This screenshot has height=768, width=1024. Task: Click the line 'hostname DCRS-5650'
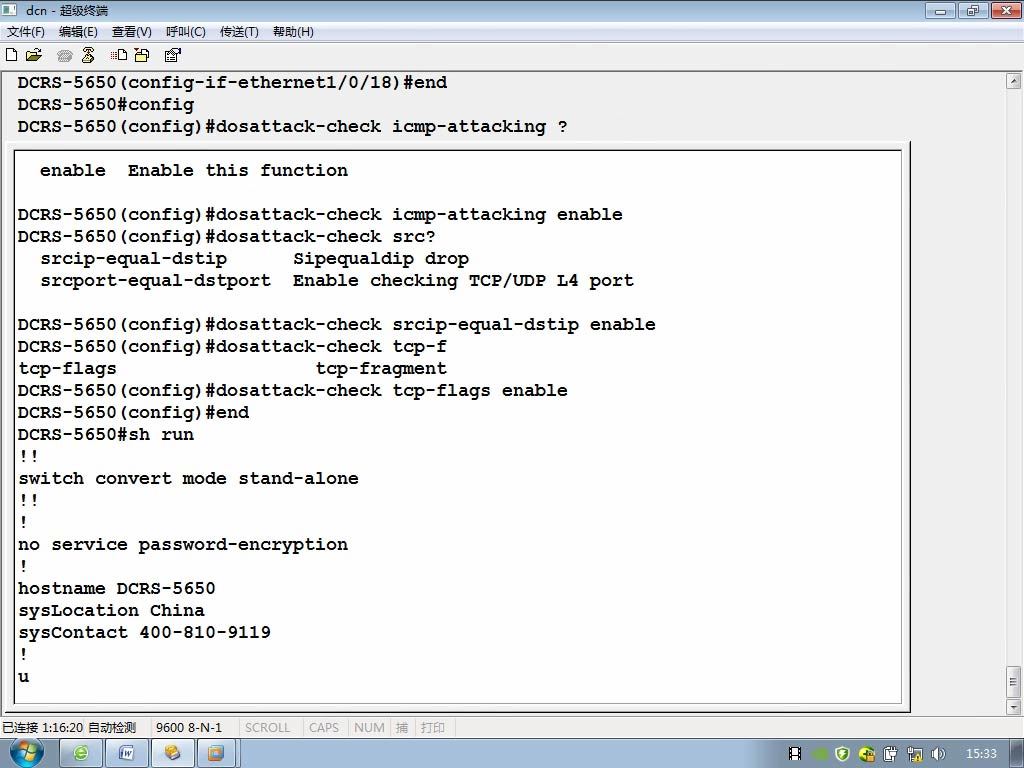coord(116,588)
